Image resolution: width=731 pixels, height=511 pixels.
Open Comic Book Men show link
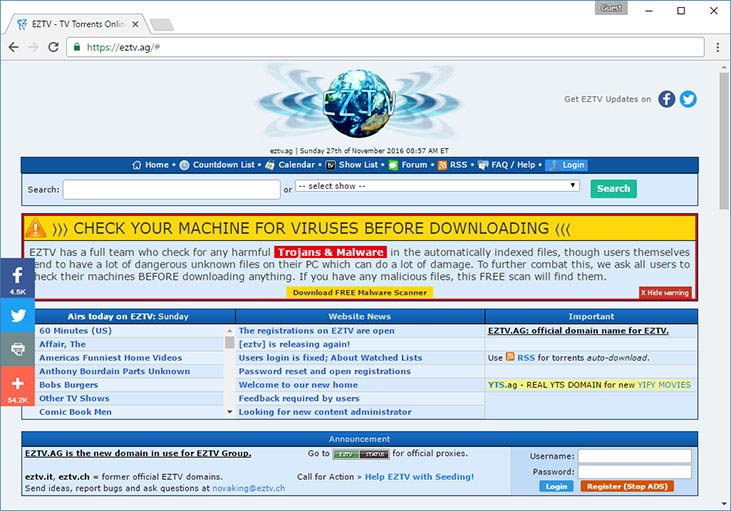(x=76, y=412)
